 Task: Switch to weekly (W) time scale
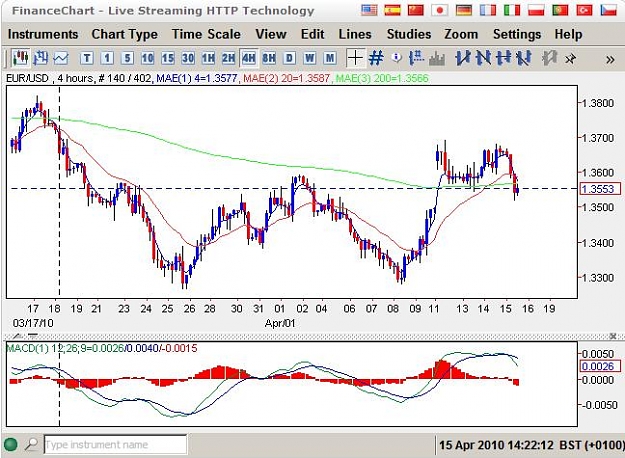pos(310,59)
